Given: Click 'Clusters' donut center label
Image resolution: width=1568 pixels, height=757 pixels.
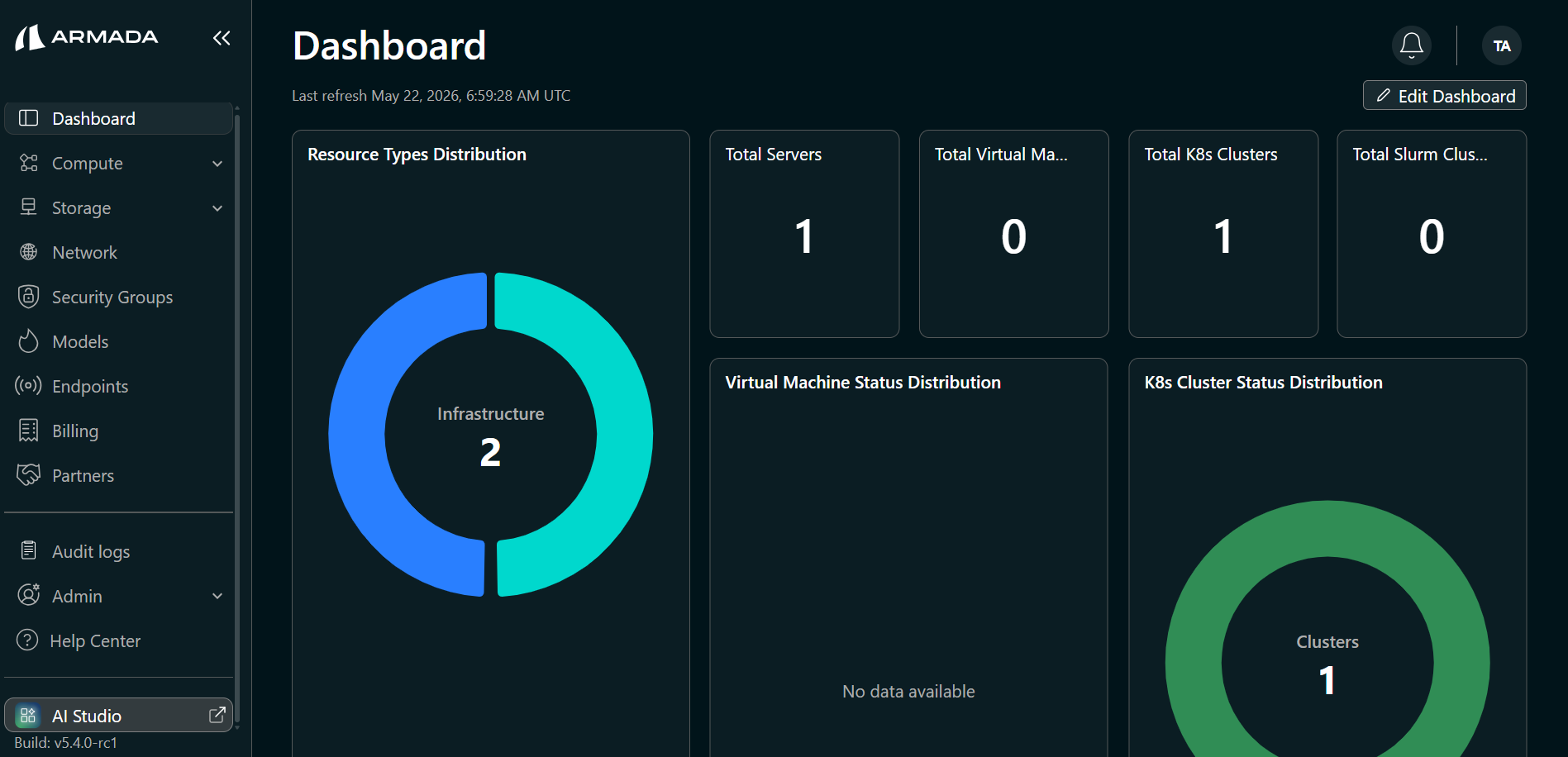Looking at the screenshot, I should (1327, 642).
